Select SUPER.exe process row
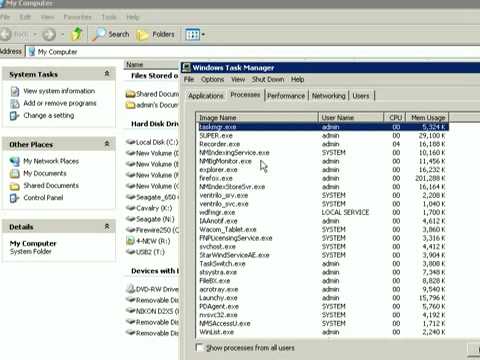480x360 pixels. [322, 136]
